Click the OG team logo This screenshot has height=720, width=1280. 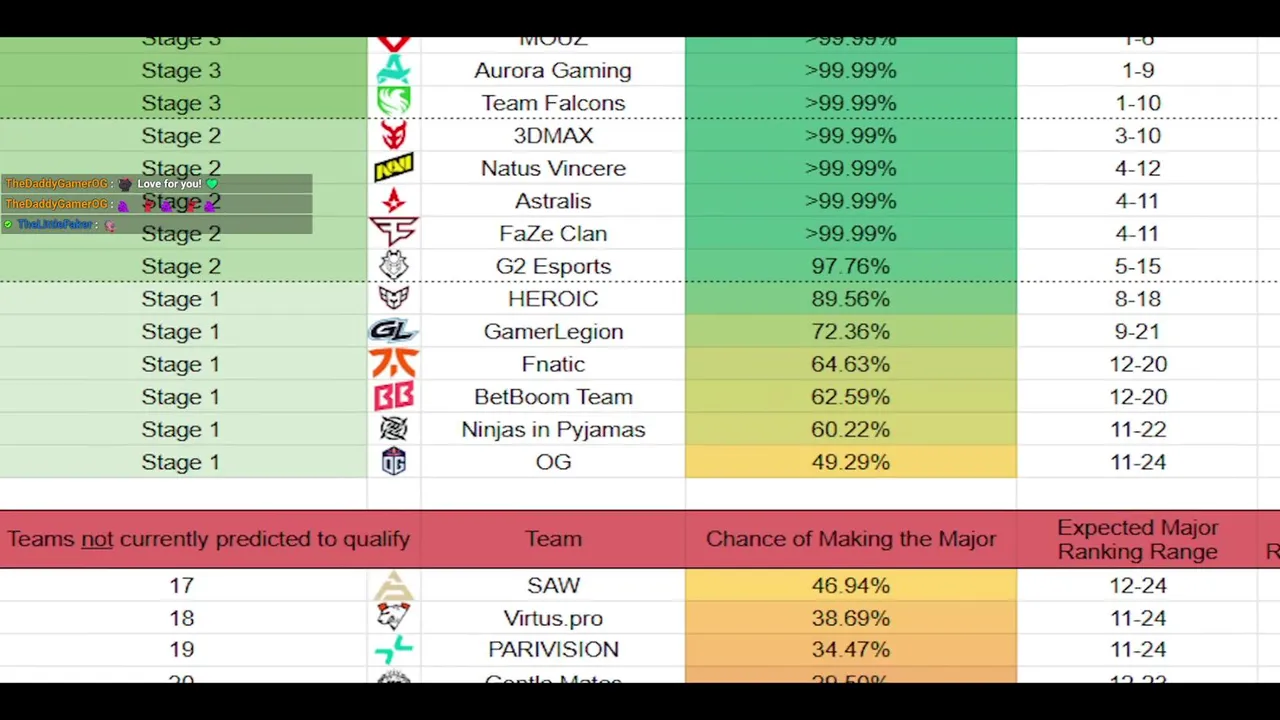(394, 462)
